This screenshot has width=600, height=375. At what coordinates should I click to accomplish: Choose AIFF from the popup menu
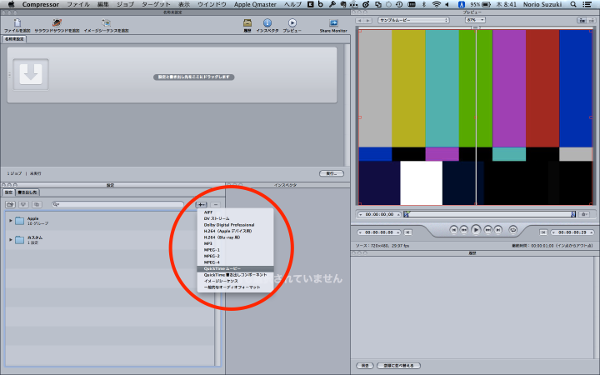(235, 212)
